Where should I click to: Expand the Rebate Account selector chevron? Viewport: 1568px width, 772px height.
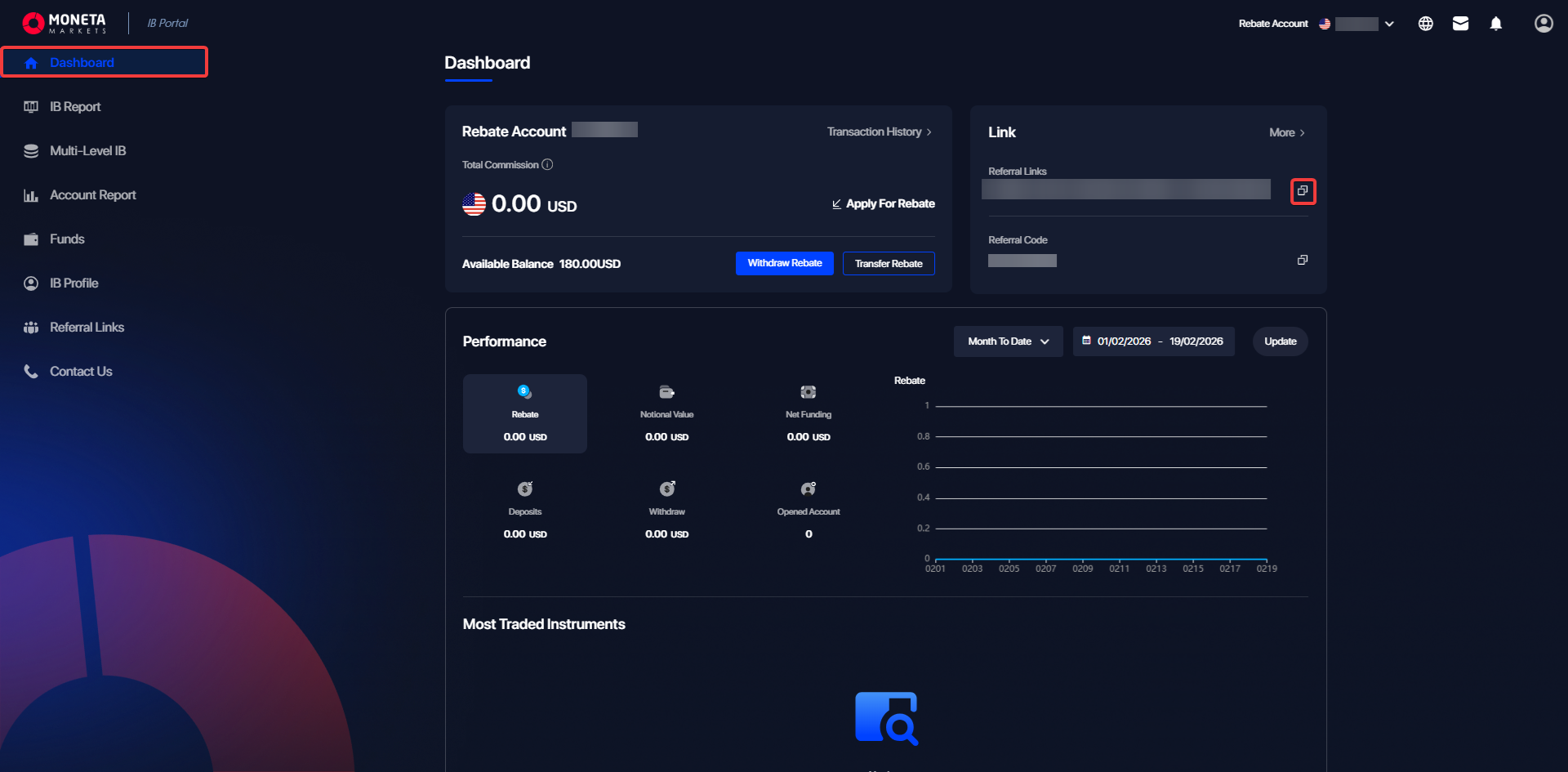(1389, 24)
